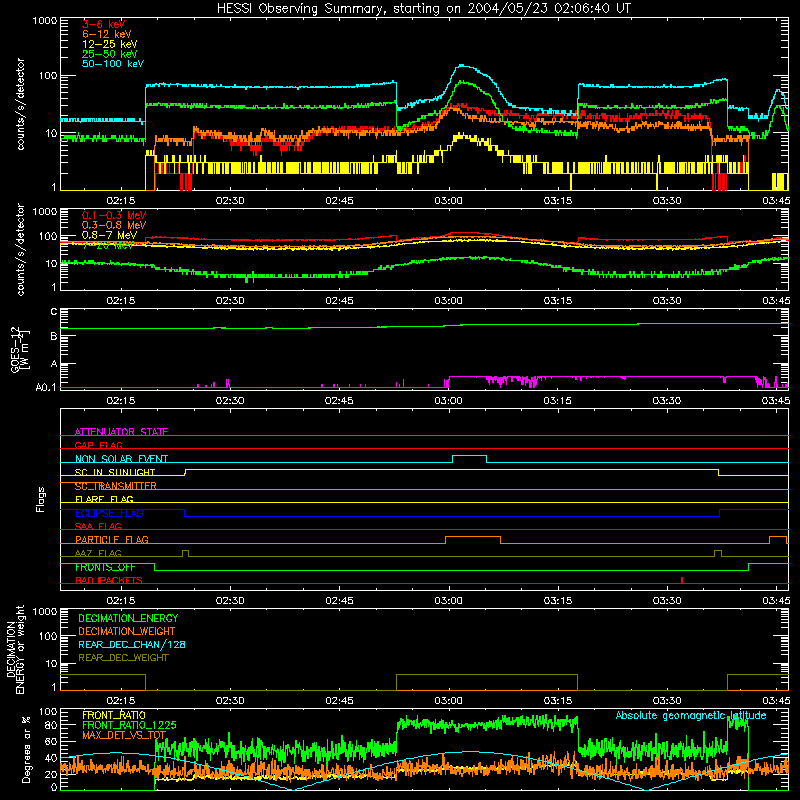Image resolution: width=800 pixels, height=800 pixels.
Task: Click the Degrees or % axis title
Action: pos(26,749)
